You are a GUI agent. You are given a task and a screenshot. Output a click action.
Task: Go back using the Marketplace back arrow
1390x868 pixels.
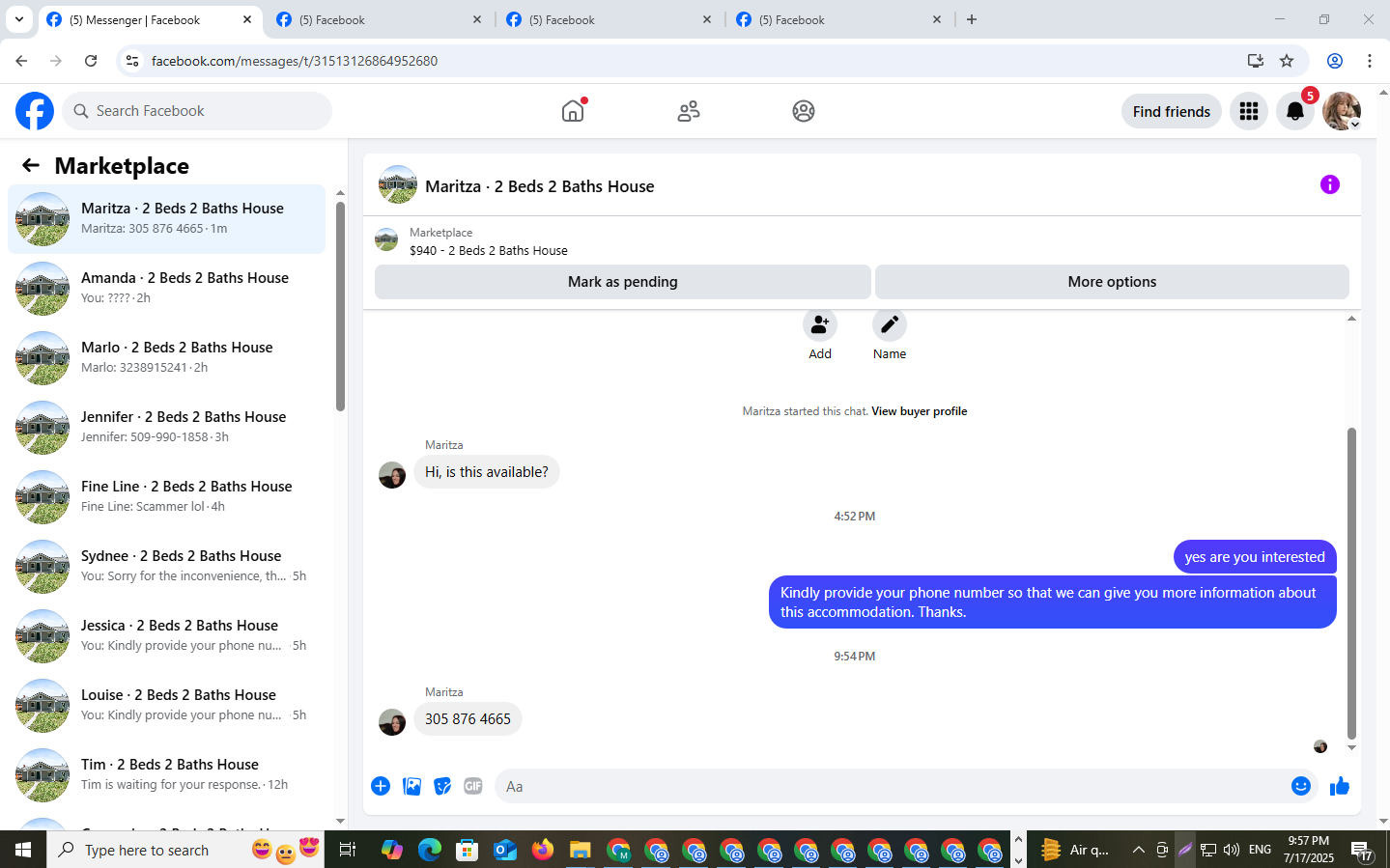tap(31, 165)
